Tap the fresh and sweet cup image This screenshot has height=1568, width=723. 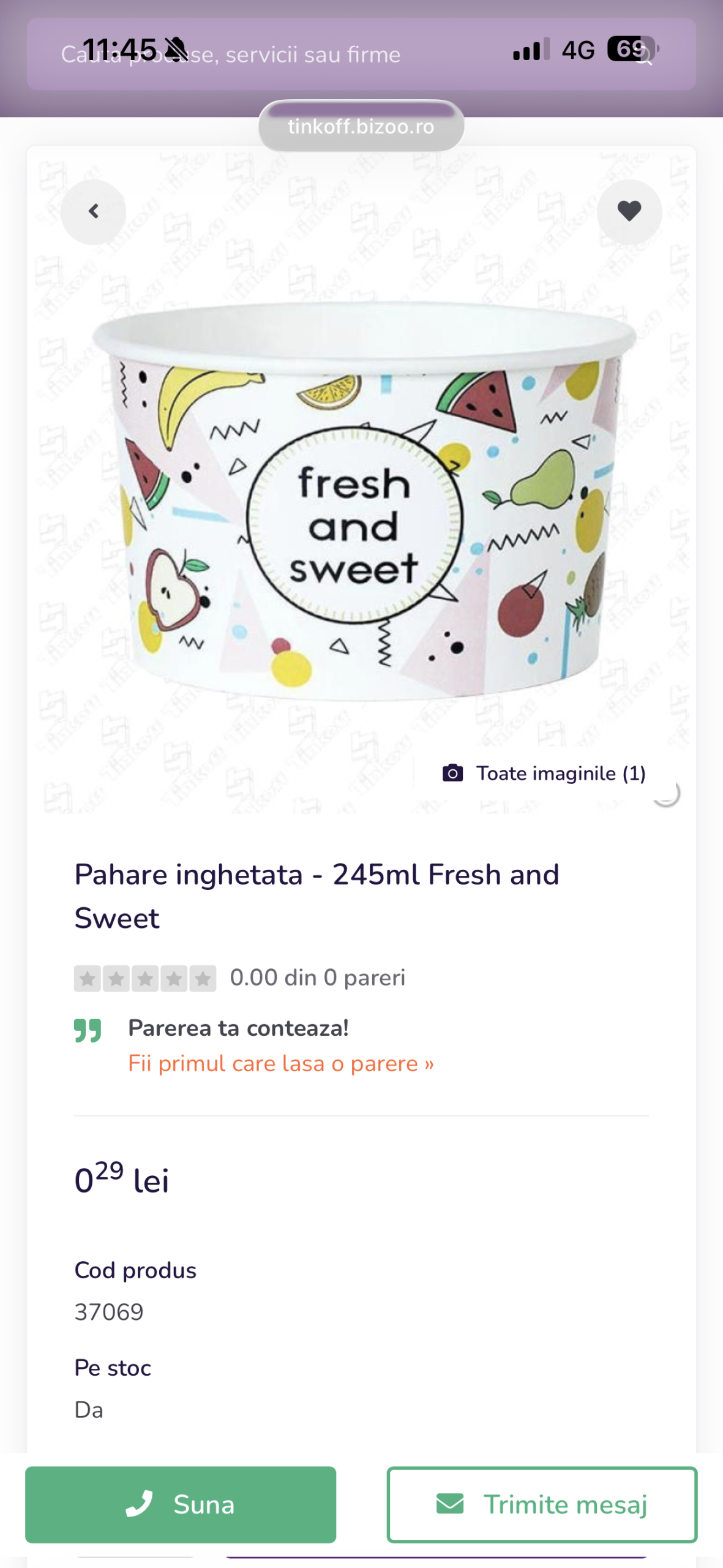[x=361, y=502]
